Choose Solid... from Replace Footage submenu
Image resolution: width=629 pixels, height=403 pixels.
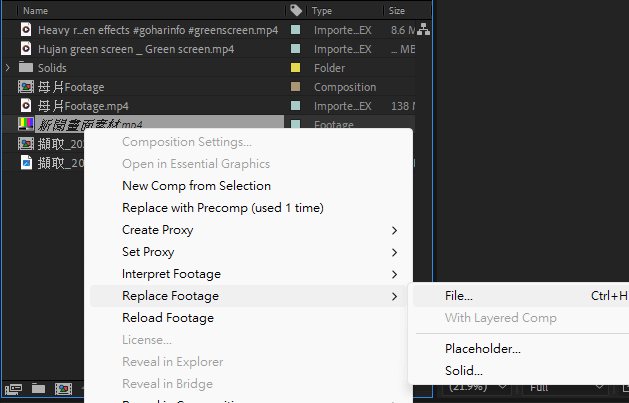463,371
